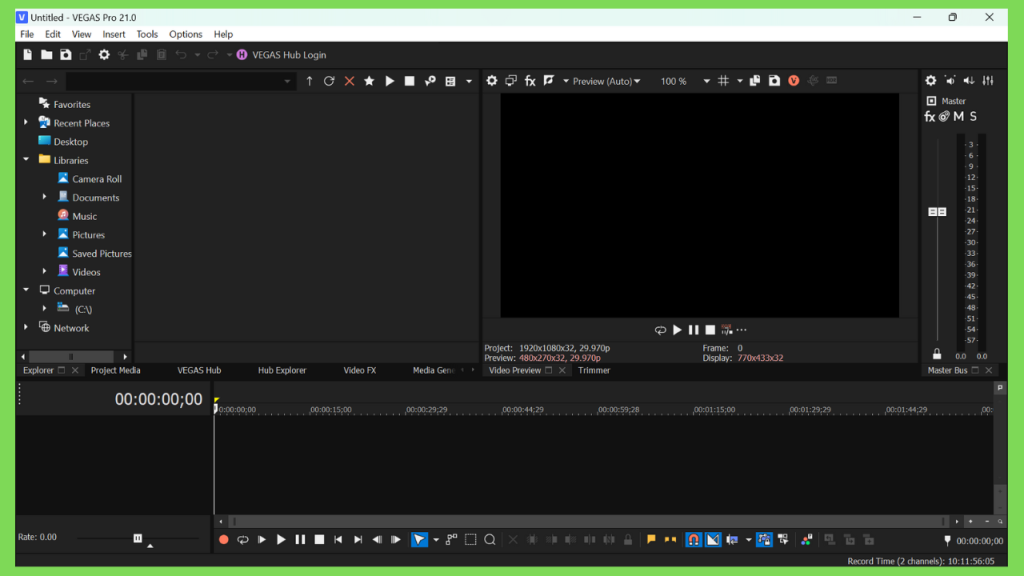
Task: Save the project with the disk icon
Action: (65, 55)
